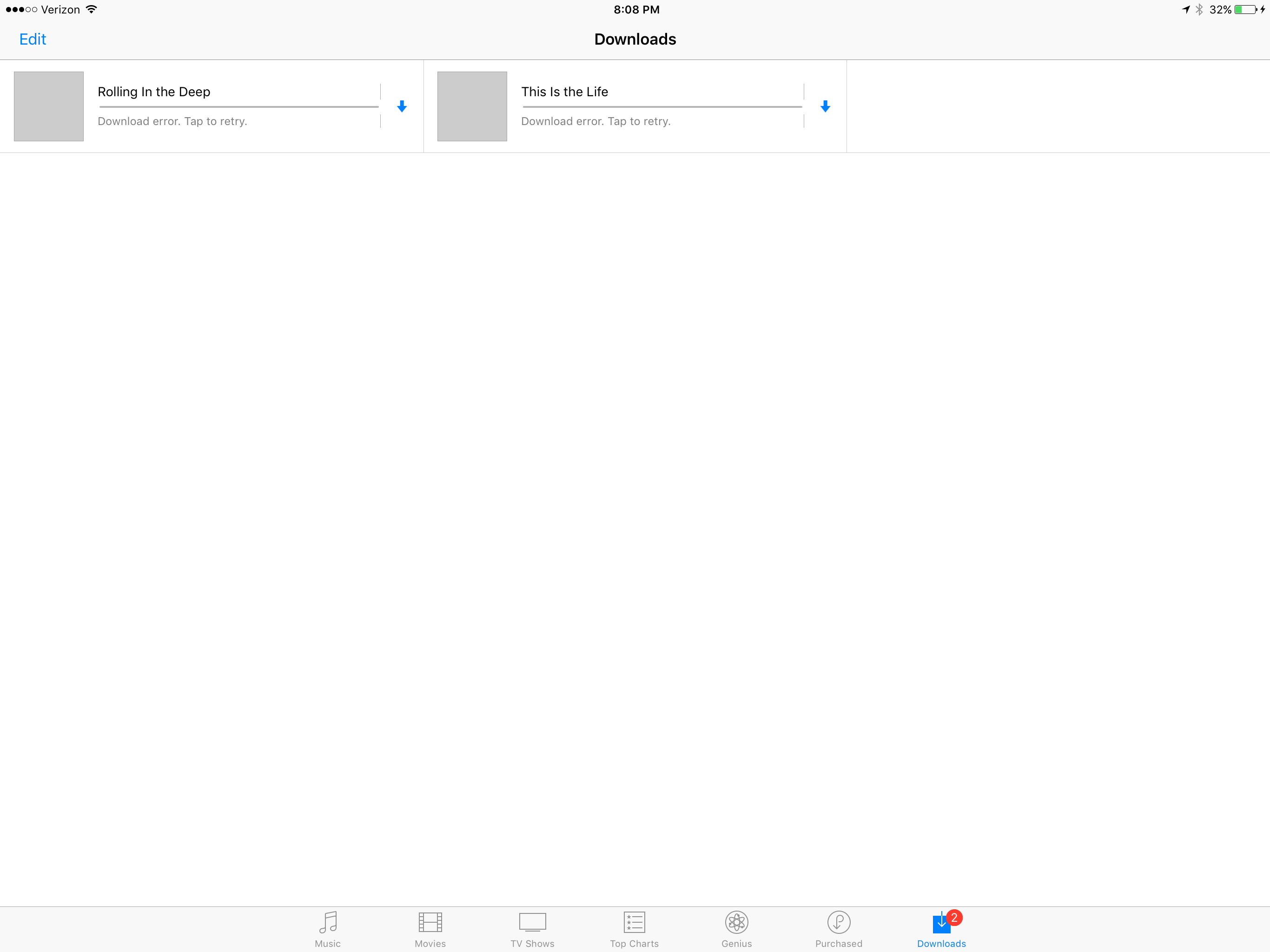Click This Is the Life progress bar
1270x952 pixels.
pyautogui.click(x=662, y=107)
